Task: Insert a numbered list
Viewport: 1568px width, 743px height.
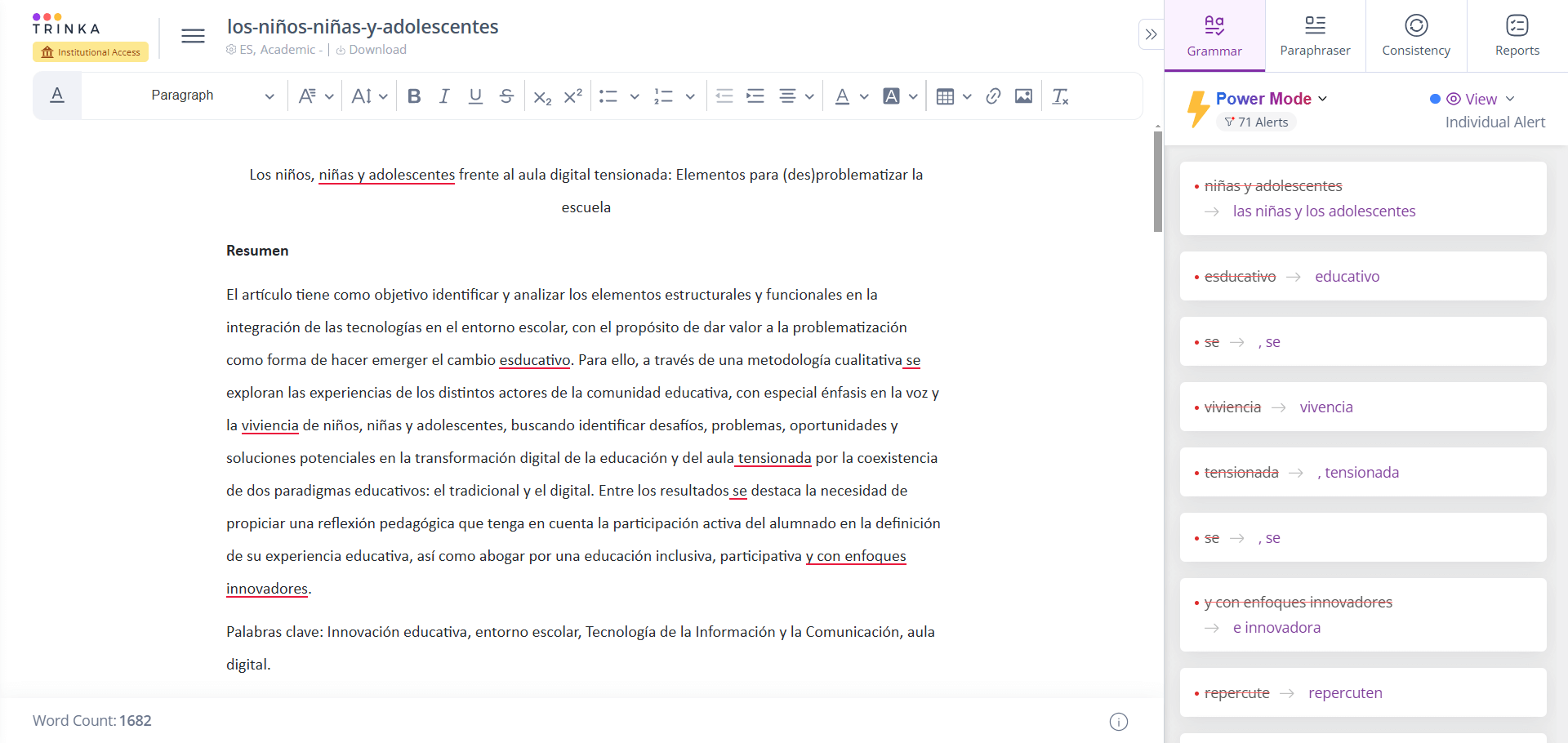Action: point(663,96)
